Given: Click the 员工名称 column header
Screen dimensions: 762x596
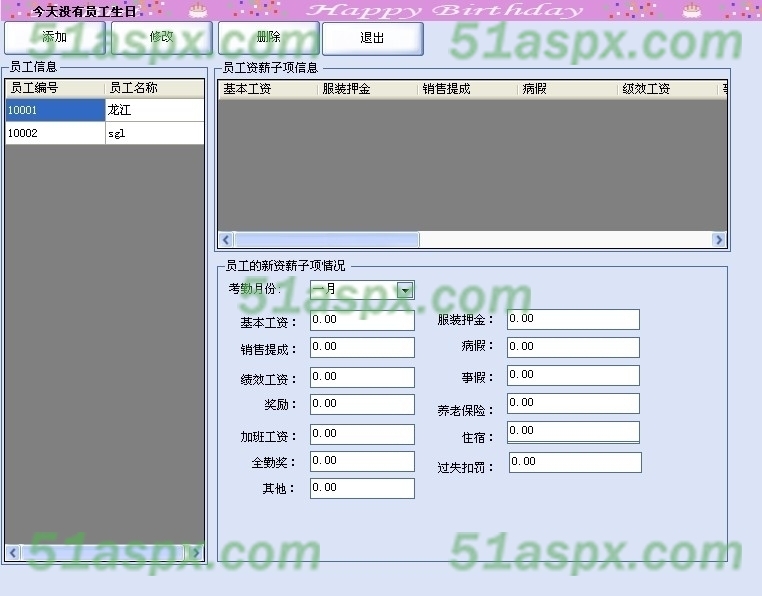Looking at the screenshot, I should [155, 88].
